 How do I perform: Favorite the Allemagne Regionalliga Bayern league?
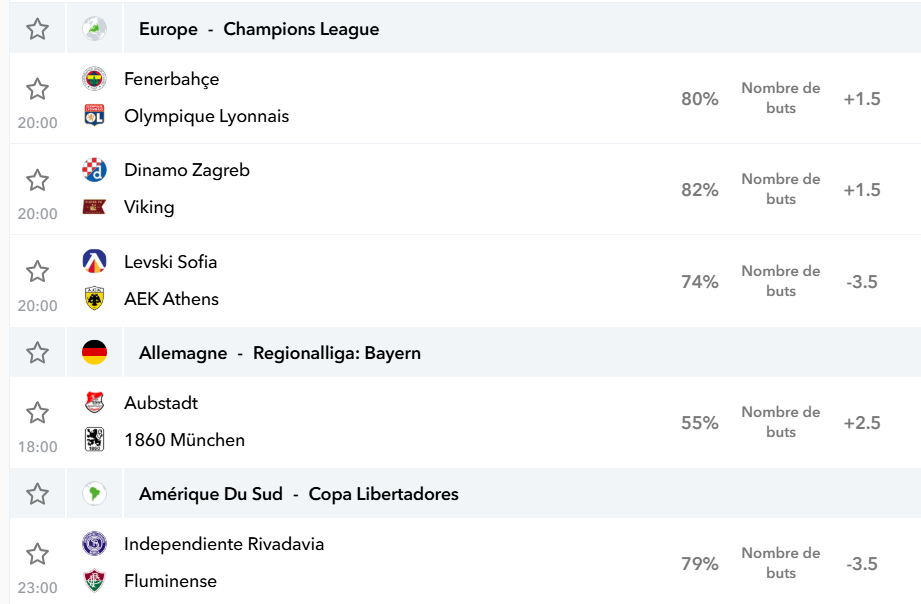click(38, 353)
